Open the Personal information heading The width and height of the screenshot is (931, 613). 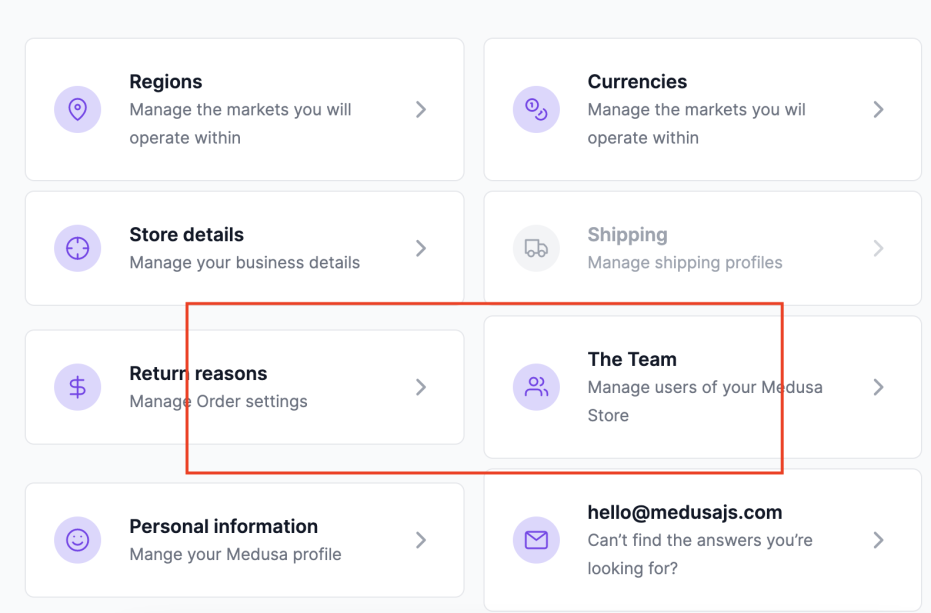(223, 526)
